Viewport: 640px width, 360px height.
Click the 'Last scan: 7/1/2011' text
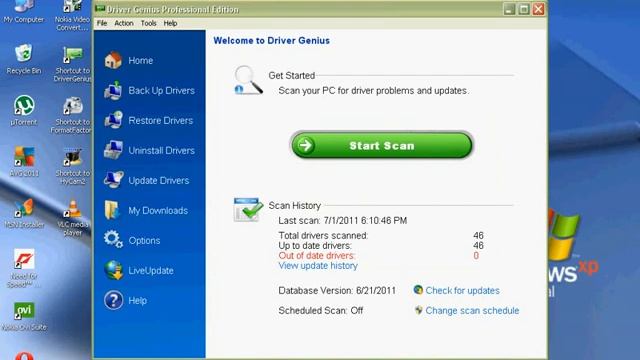pos(342,220)
